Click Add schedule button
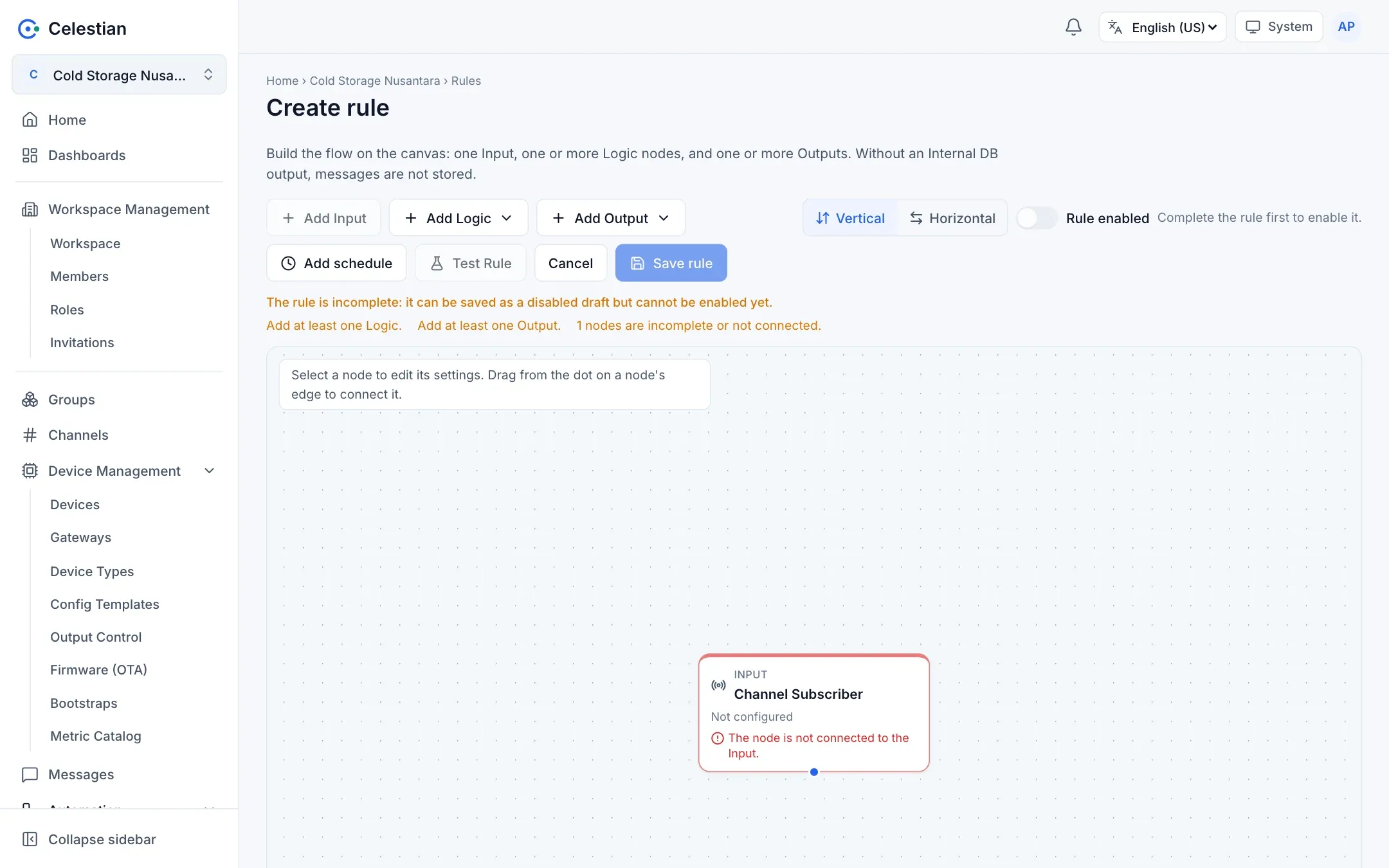This screenshot has height=868, width=1389. click(x=336, y=263)
